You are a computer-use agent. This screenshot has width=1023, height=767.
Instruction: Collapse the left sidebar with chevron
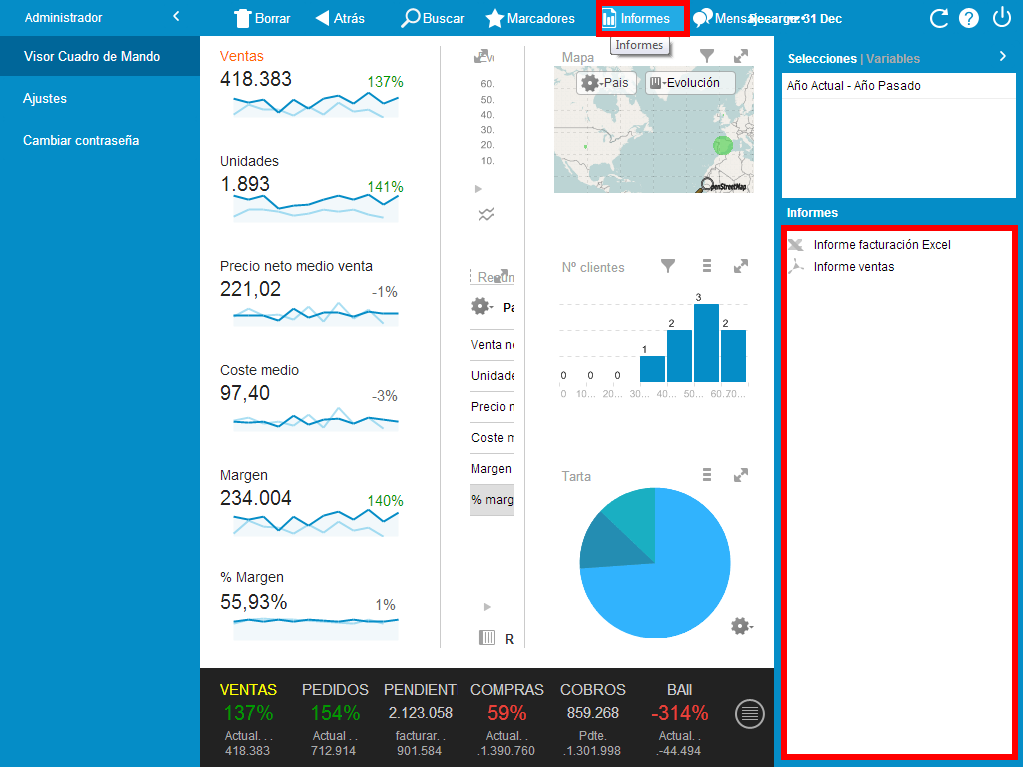click(x=176, y=17)
